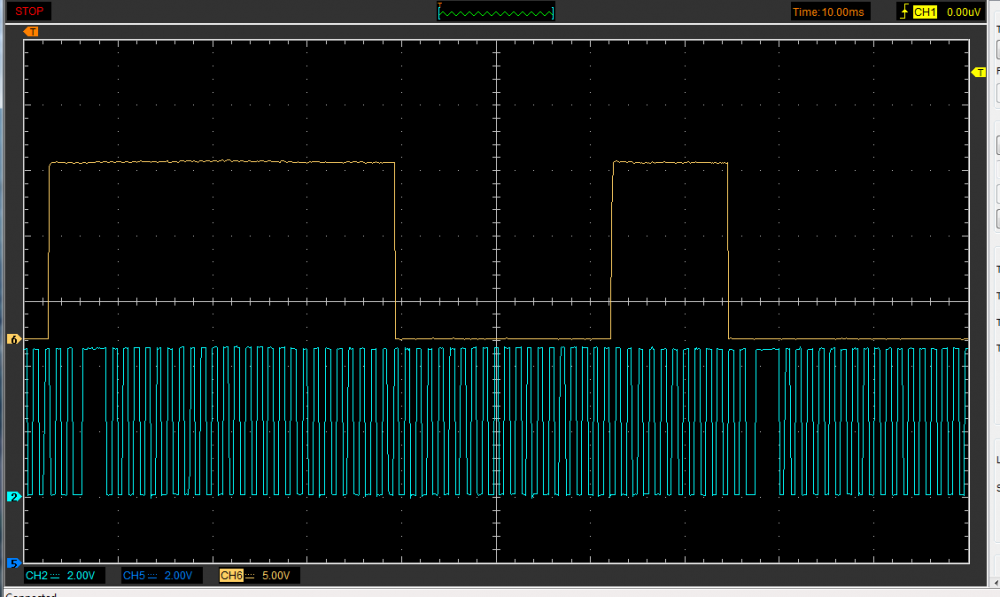Click the waveform memory overview thumbnail
Viewport: 1000px width, 597px height.
pos(496,12)
